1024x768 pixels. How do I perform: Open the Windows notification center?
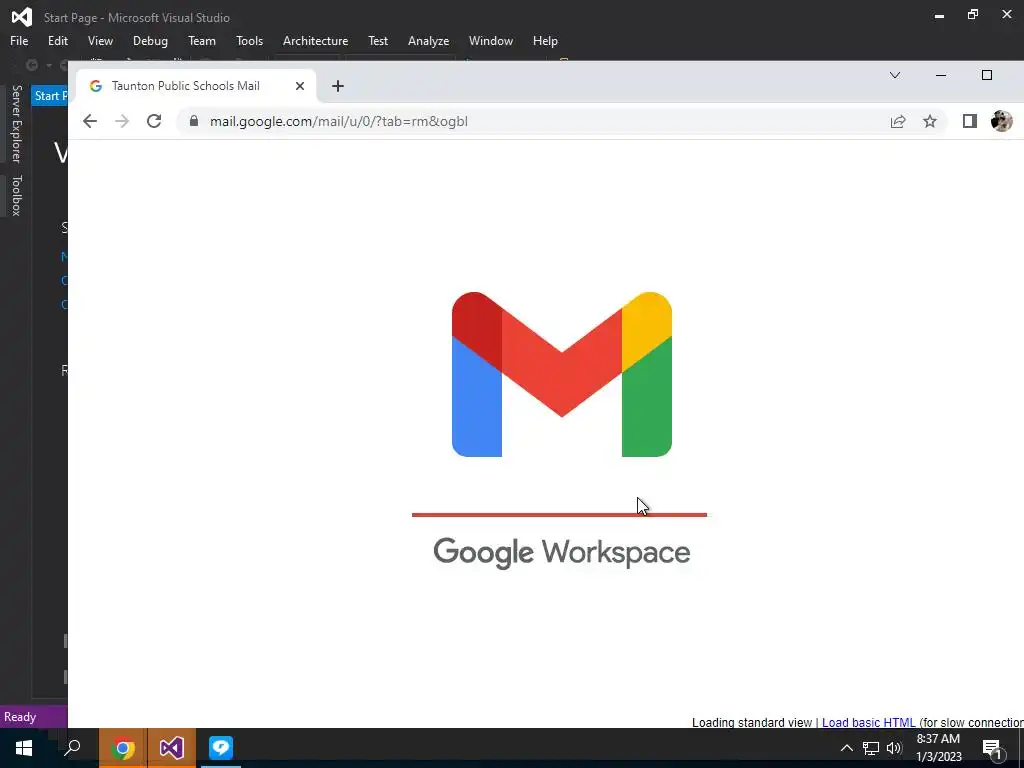click(x=993, y=748)
